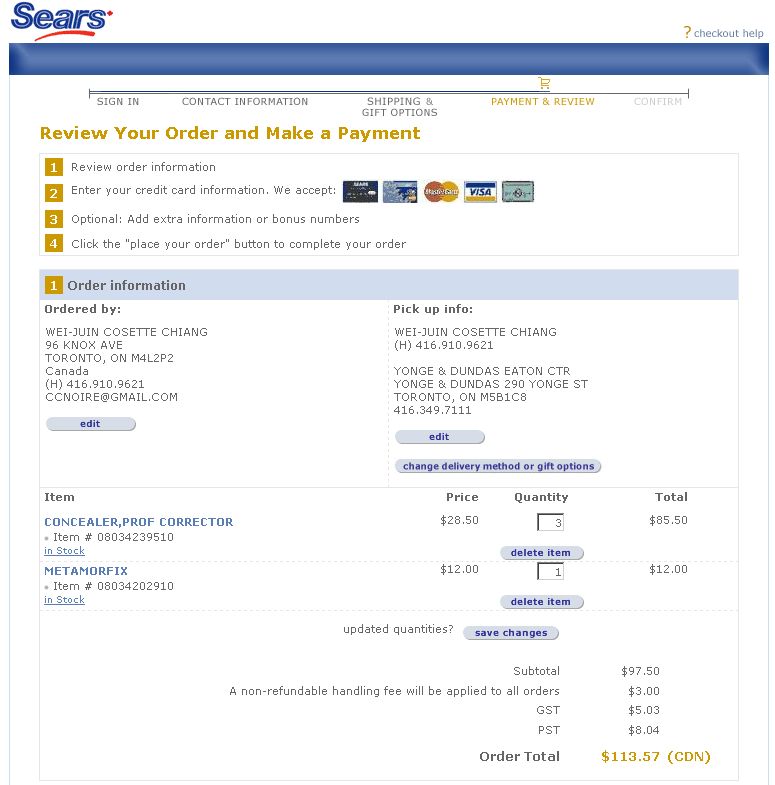Viewport: 775px width, 785px height.
Task: Change delivery method or gift options
Action: (498, 466)
